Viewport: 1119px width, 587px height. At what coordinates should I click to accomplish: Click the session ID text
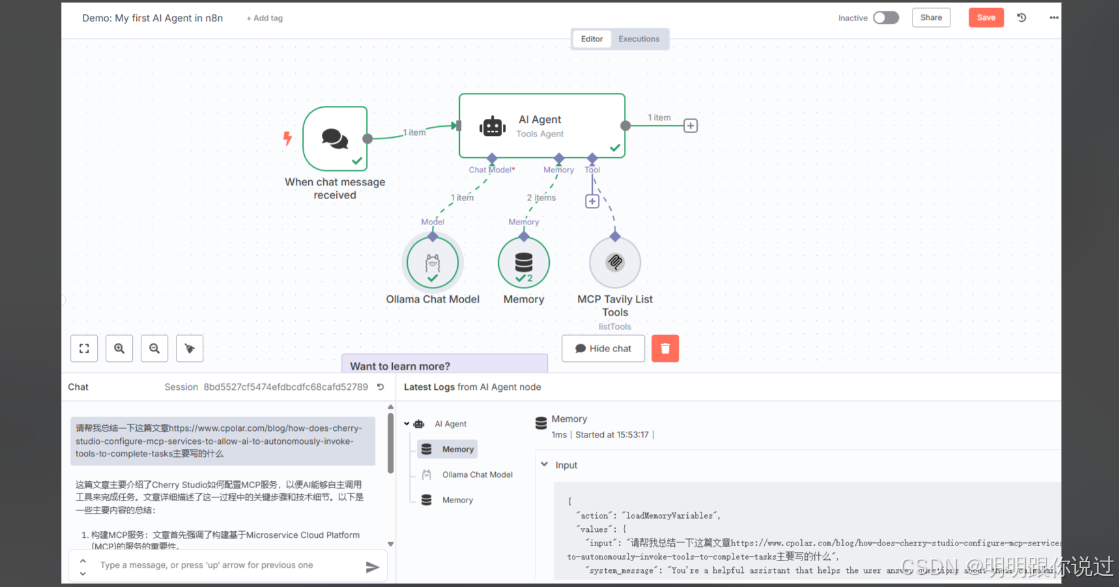coord(285,387)
